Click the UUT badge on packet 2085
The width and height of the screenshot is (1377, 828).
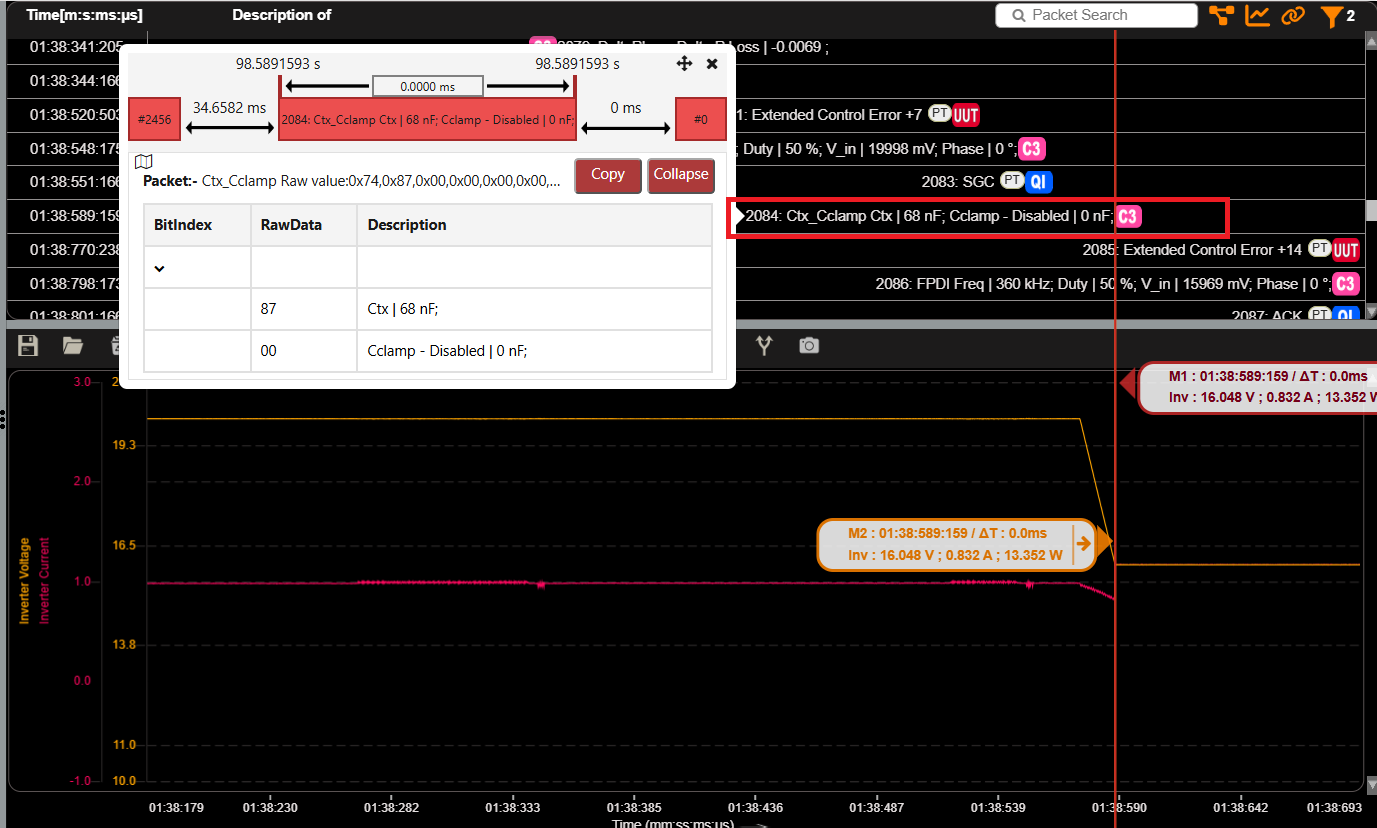(1346, 250)
